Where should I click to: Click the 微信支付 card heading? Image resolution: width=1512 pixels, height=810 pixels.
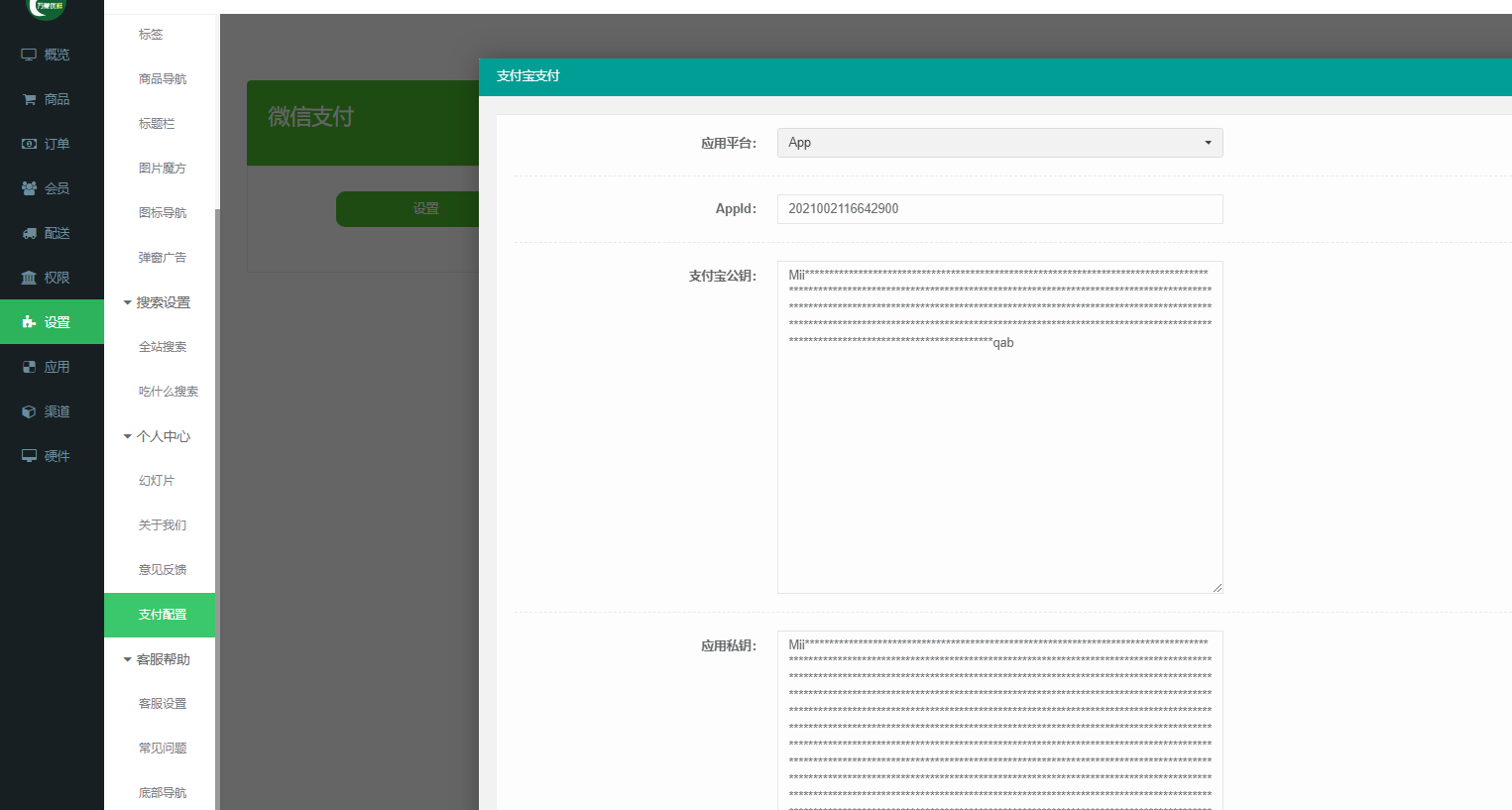pyautogui.click(x=310, y=117)
